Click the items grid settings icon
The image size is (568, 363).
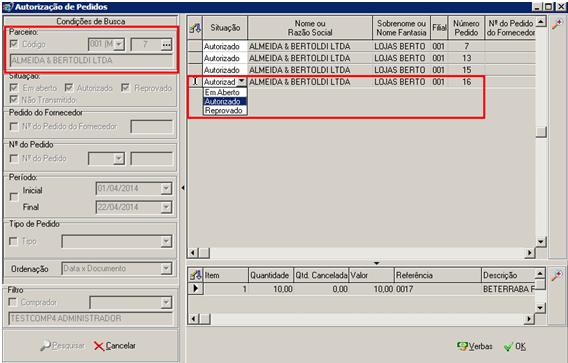(196, 275)
